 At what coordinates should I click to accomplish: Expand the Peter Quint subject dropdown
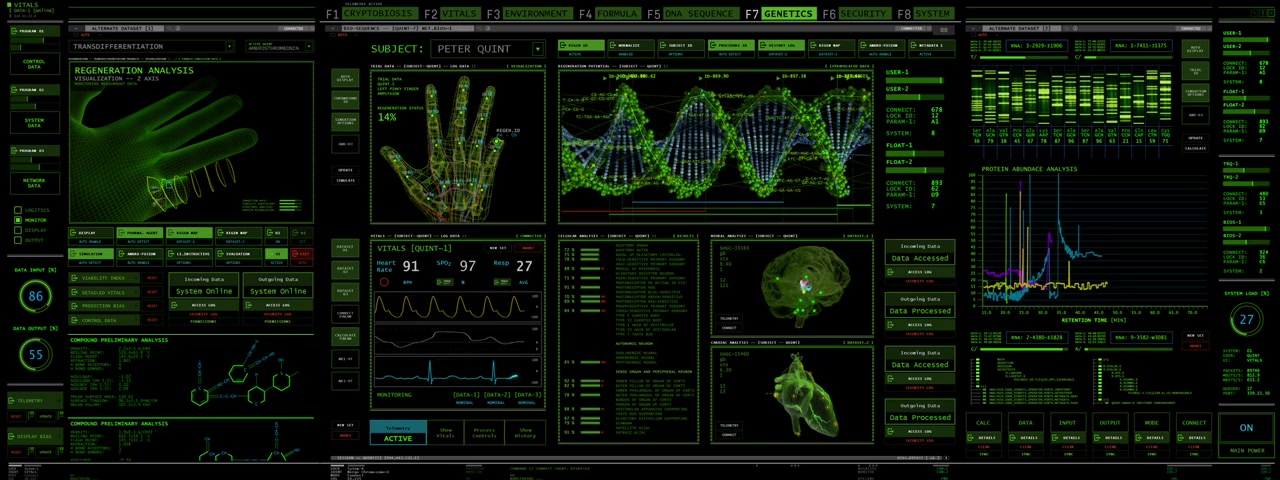click(538, 49)
